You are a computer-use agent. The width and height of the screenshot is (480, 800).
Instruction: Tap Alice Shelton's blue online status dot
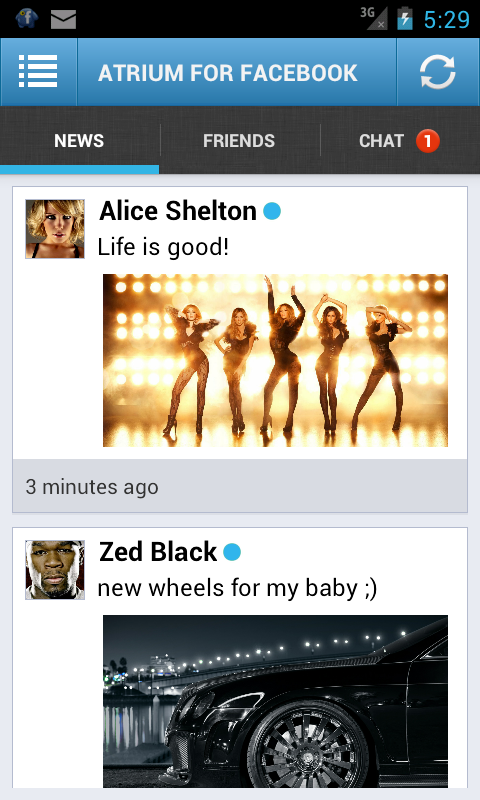[x=272, y=211]
